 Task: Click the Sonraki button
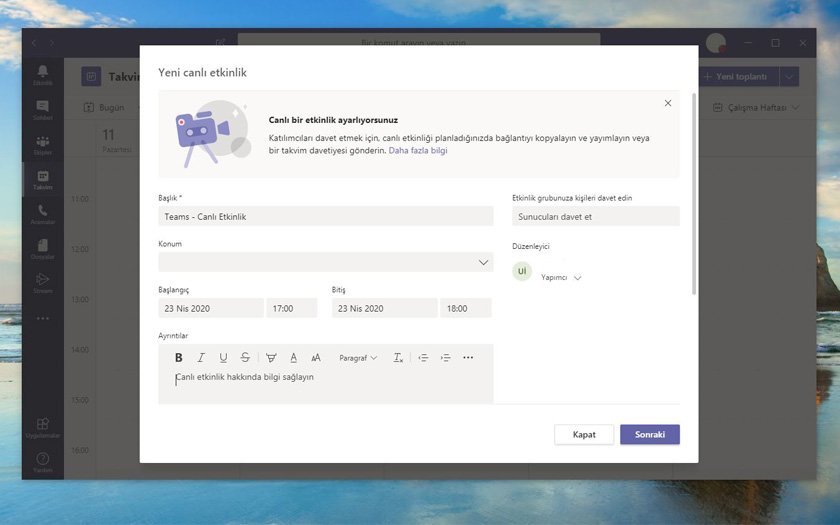tap(649, 435)
